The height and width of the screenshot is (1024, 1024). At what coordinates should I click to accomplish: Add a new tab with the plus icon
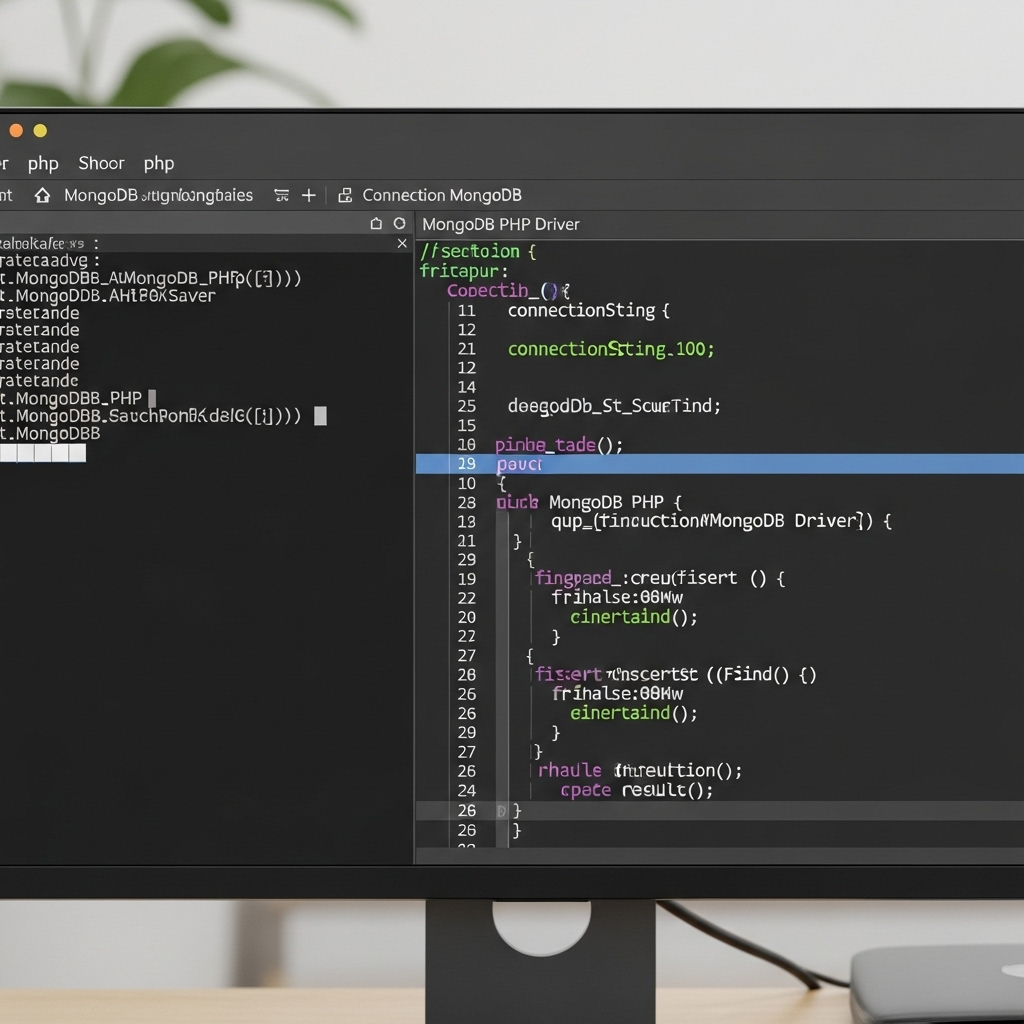pos(309,195)
